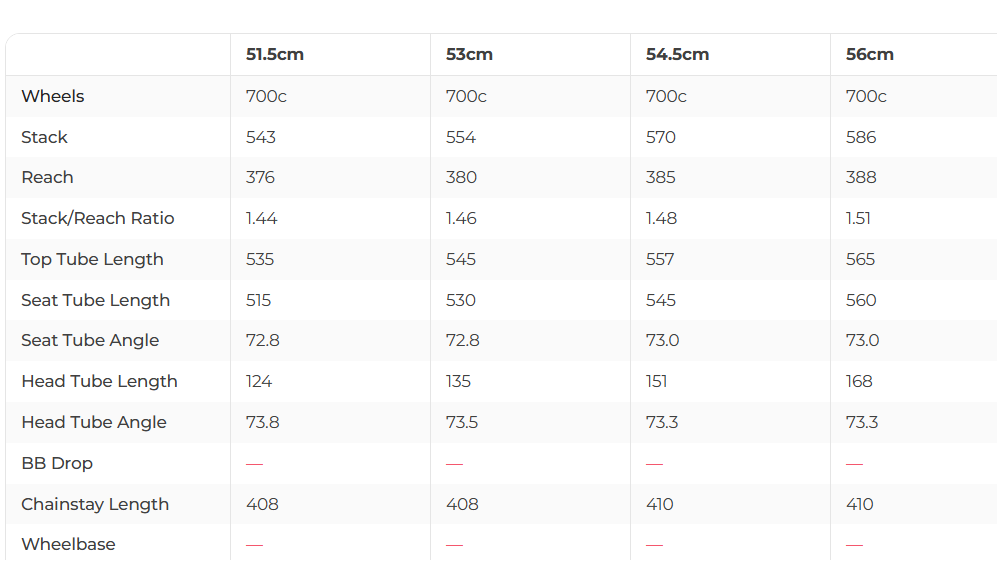Select the Head Tube Length 168 cell
Viewport: 997px width, 561px height.
(x=859, y=382)
